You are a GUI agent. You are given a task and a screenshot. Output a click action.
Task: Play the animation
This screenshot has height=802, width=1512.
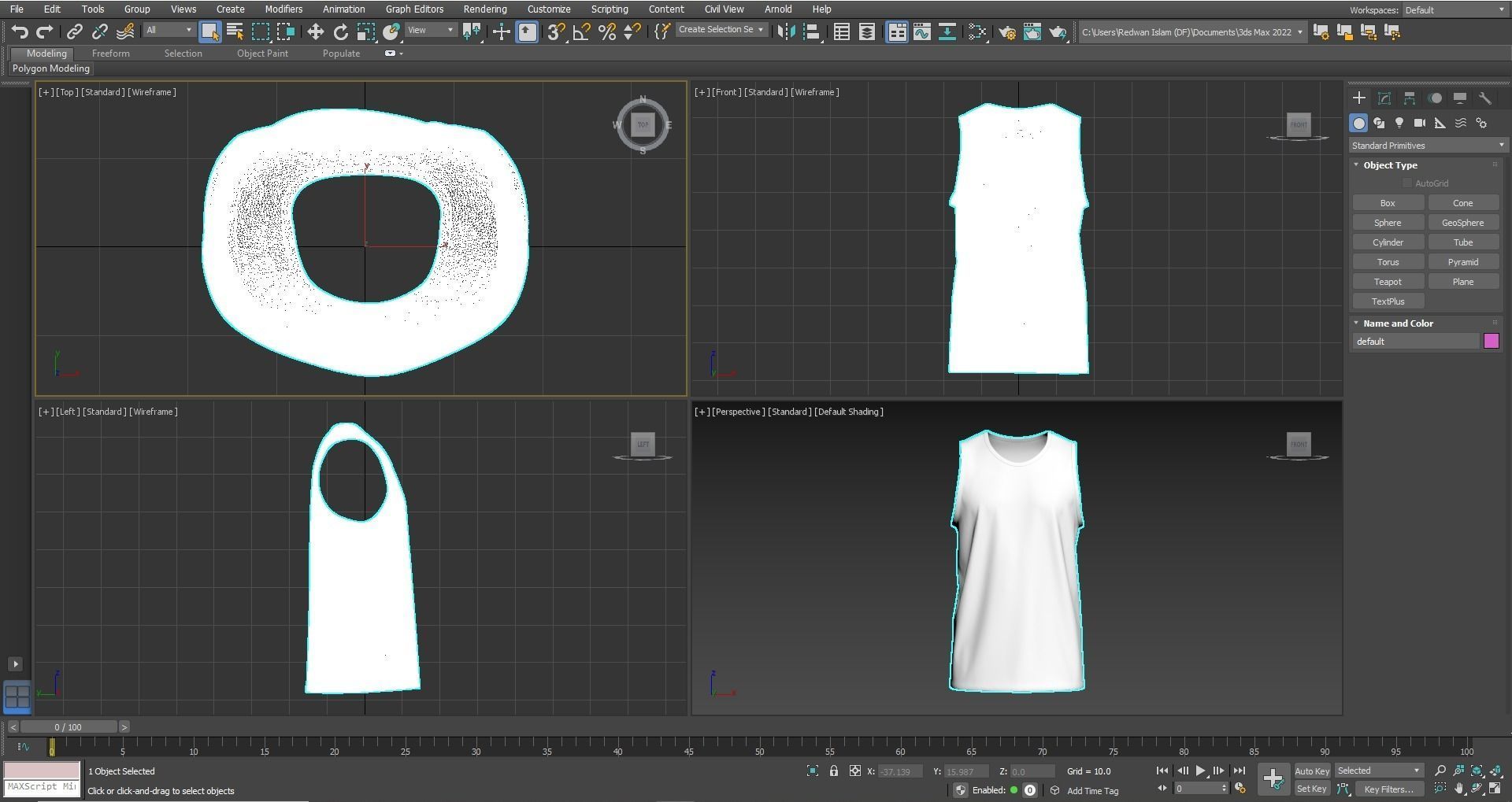click(1200, 771)
